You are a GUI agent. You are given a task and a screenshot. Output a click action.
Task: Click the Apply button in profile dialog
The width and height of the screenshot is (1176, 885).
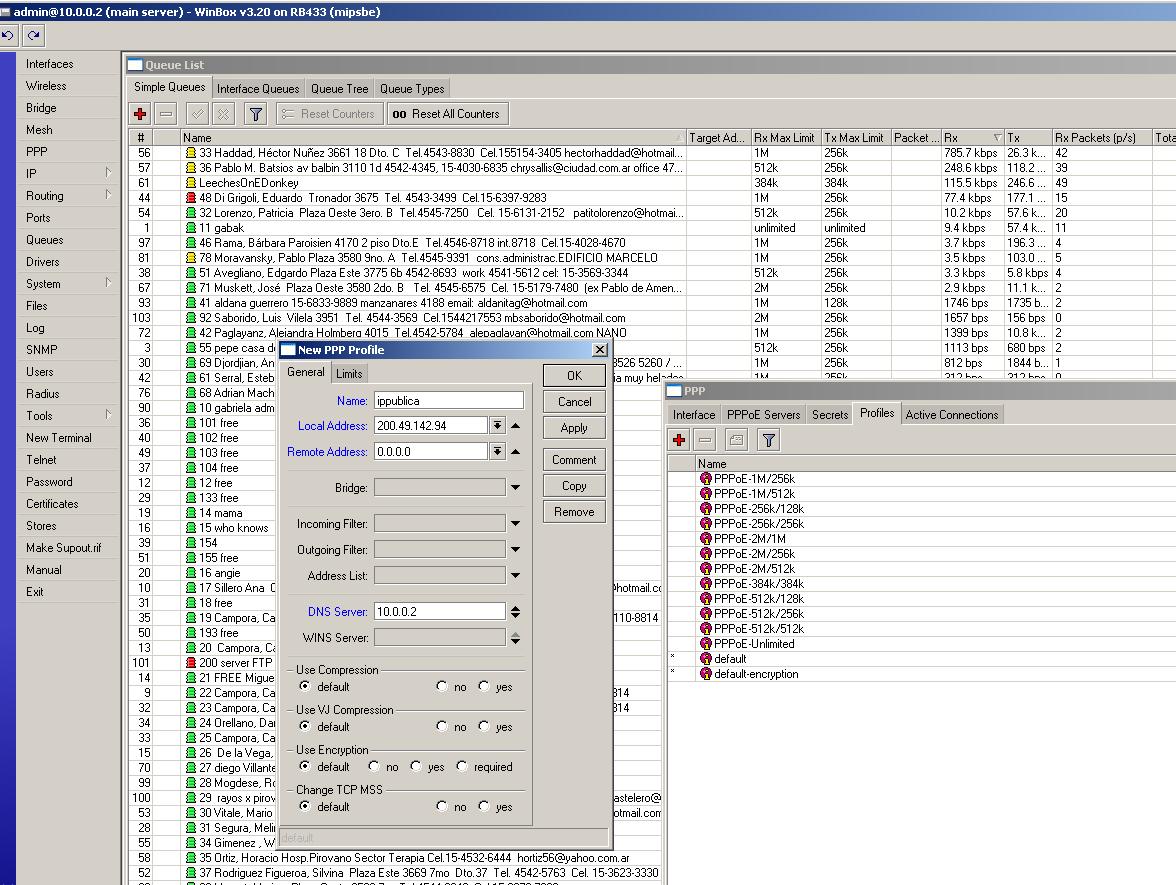[574, 428]
